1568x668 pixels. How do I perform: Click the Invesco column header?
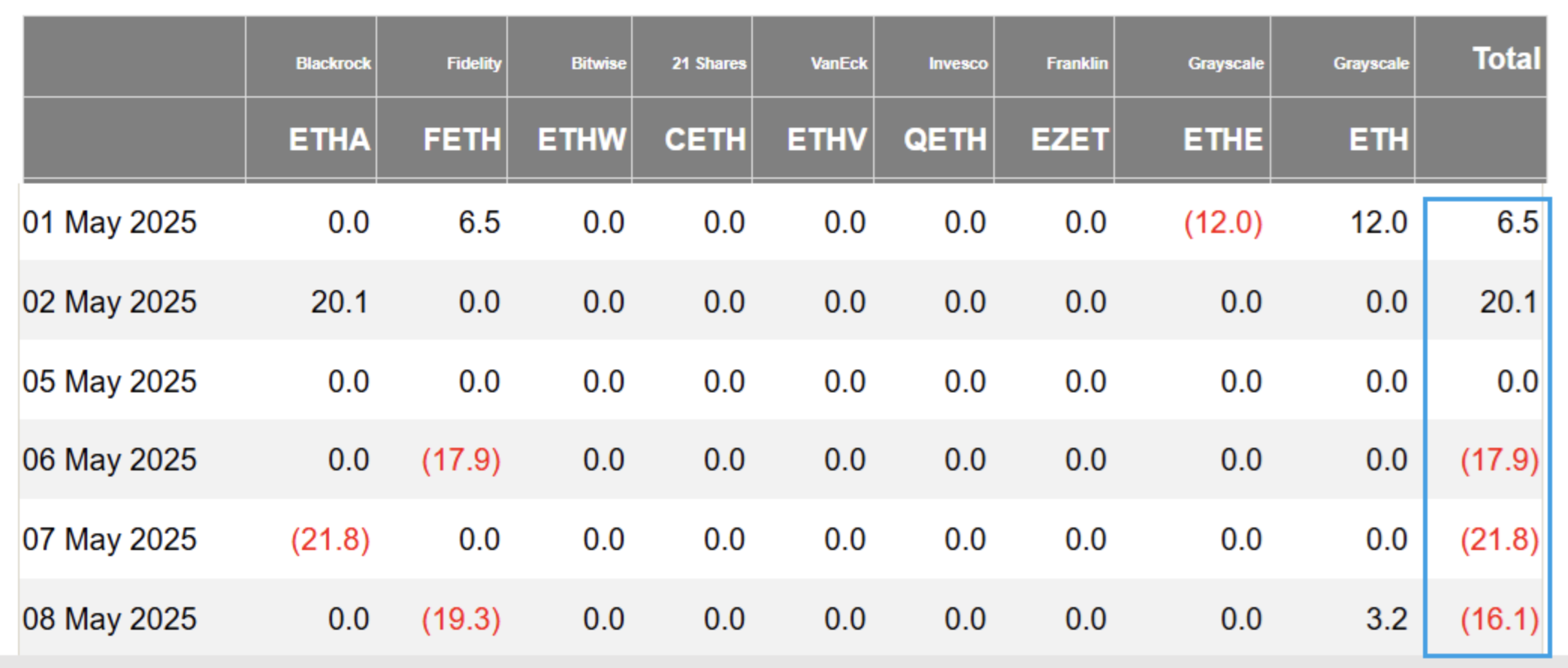958,64
